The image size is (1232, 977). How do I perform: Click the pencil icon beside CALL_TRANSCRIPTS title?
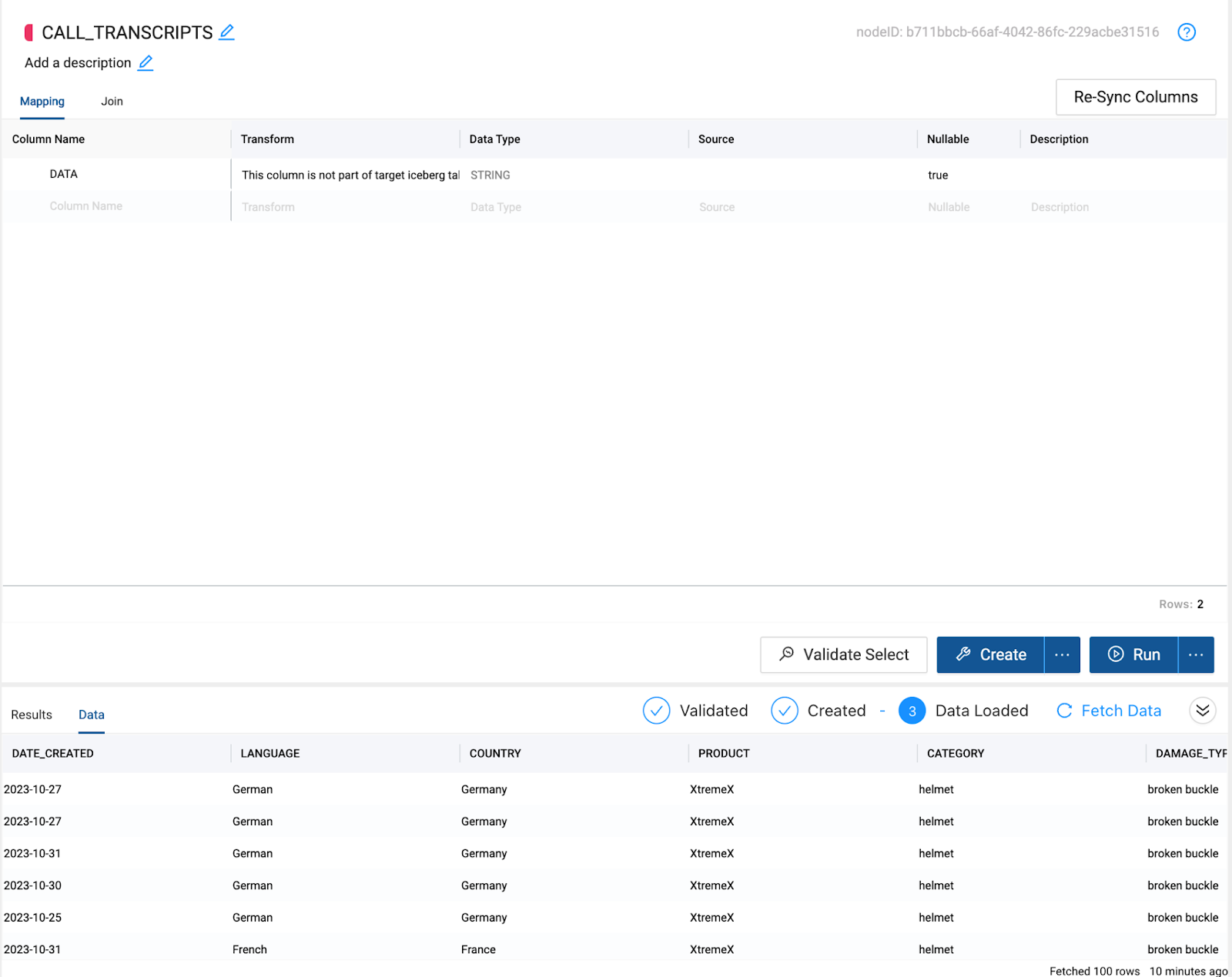[x=226, y=32]
